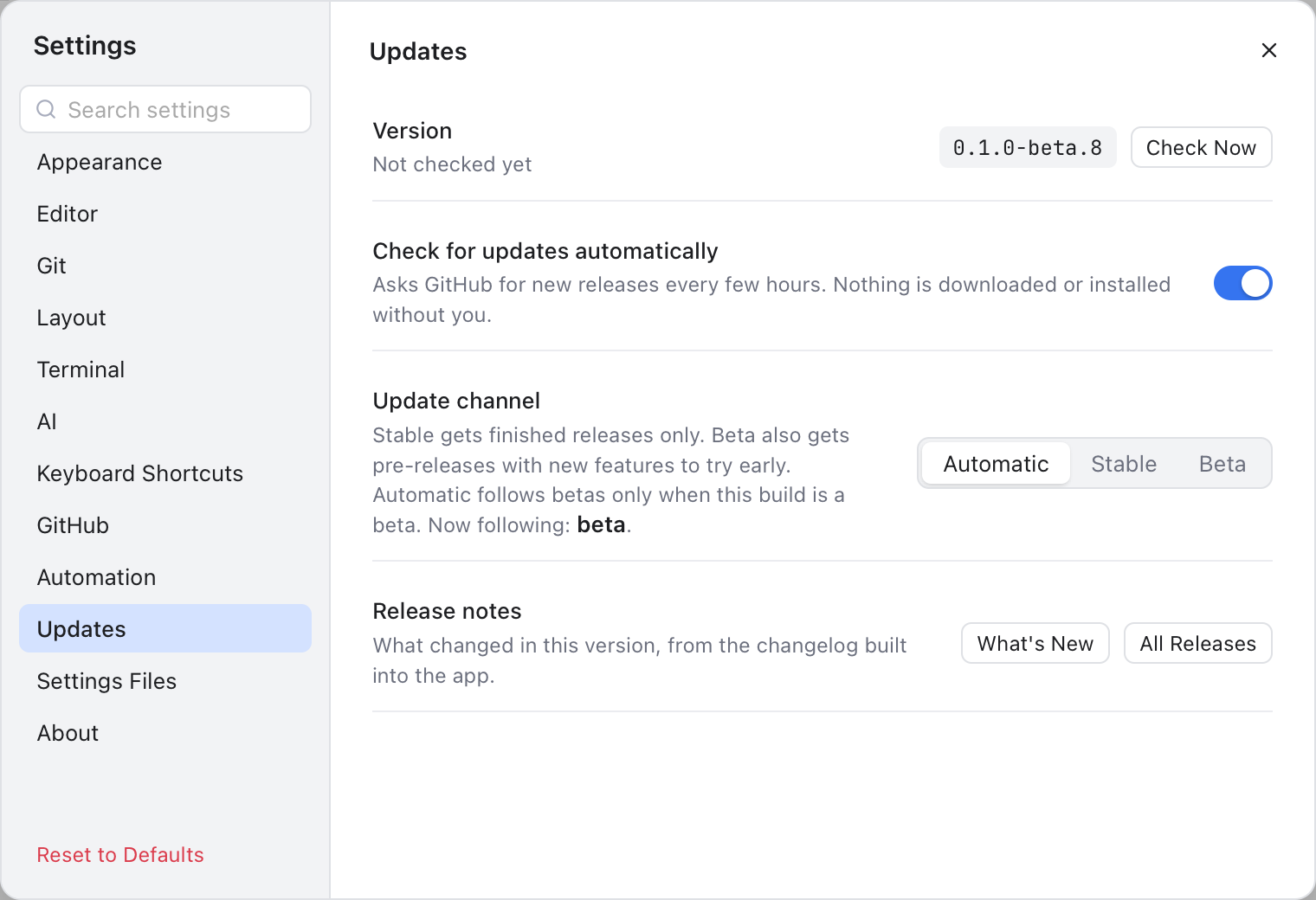The height and width of the screenshot is (900, 1316).
Task: Open the Editor settings section
Action: click(165, 214)
